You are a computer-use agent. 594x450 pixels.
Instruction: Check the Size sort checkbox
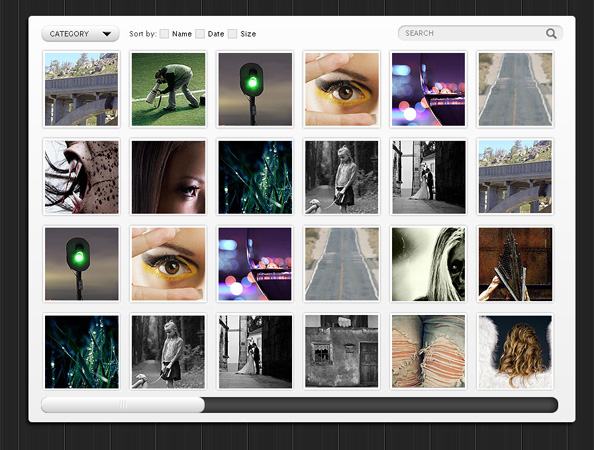(x=232, y=34)
